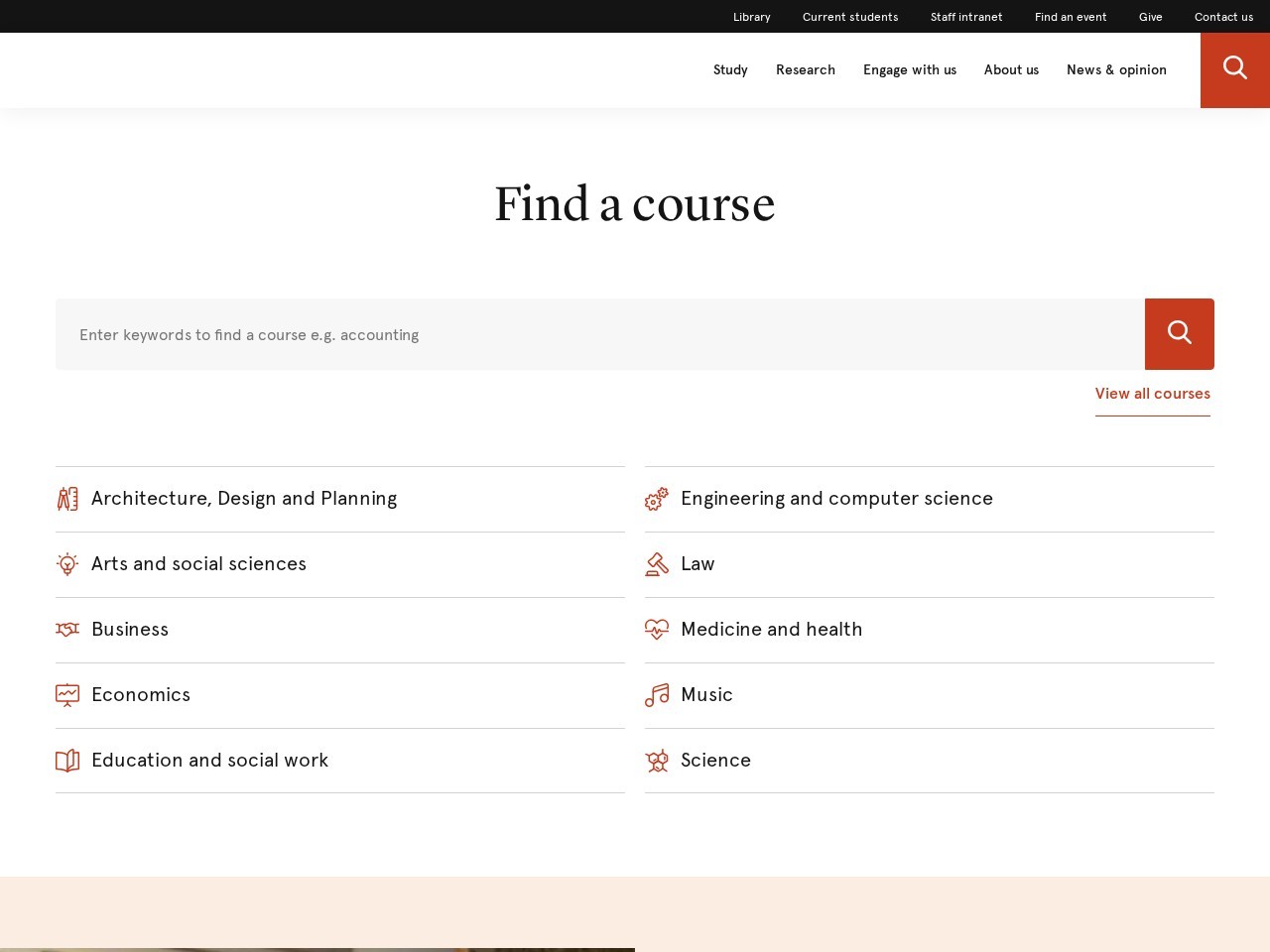Click the book icon for Education and social work
This screenshot has height=952, width=1270.
pyautogui.click(x=67, y=761)
